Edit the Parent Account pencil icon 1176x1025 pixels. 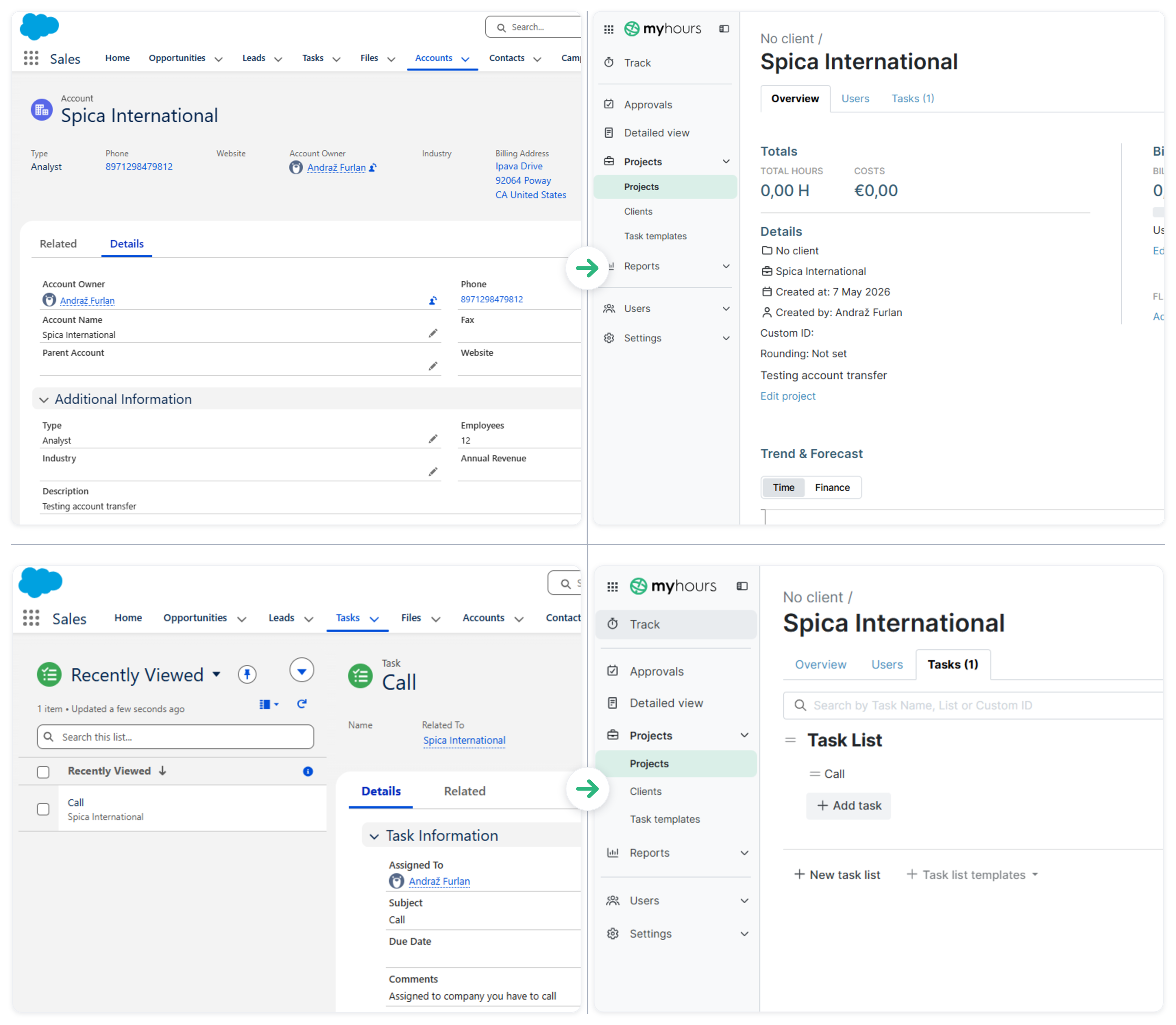433,366
